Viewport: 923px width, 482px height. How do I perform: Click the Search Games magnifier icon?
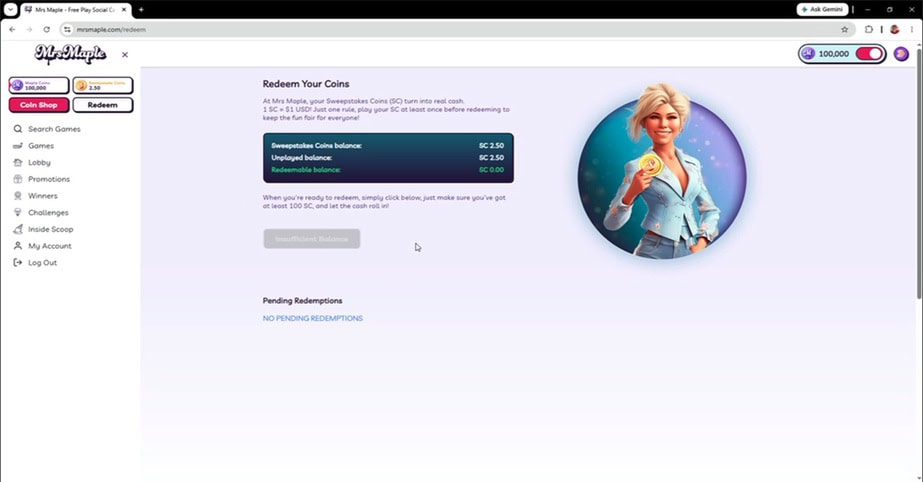coord(18,129)
